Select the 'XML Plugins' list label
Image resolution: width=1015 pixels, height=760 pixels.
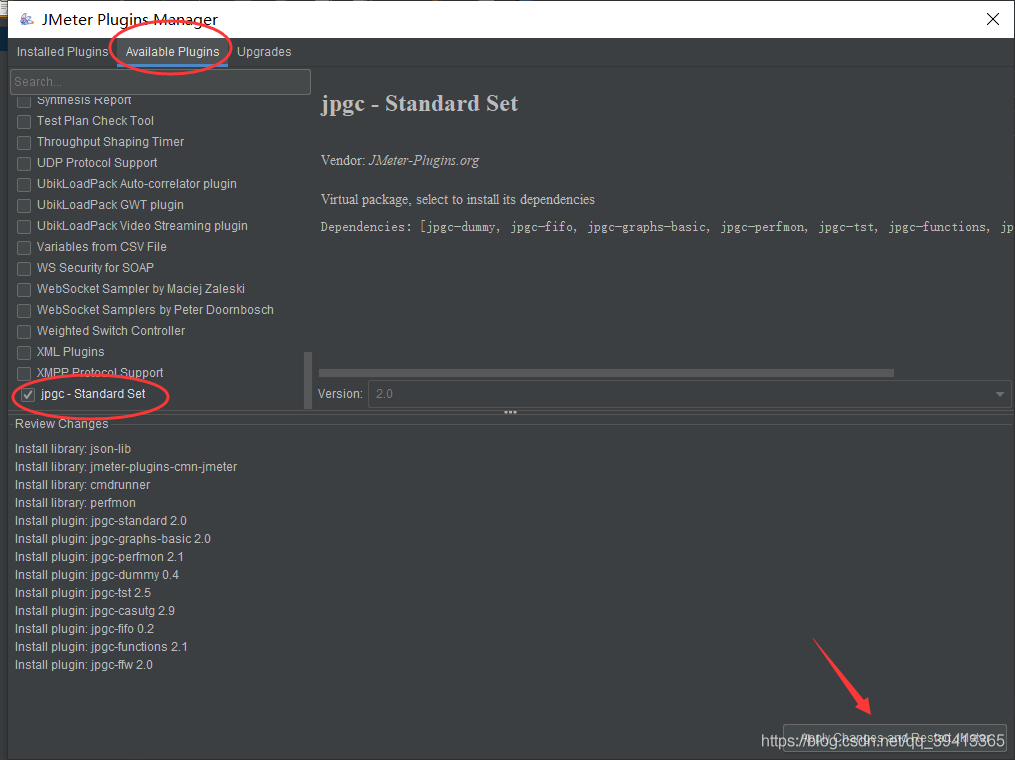(x=70, y=352)
